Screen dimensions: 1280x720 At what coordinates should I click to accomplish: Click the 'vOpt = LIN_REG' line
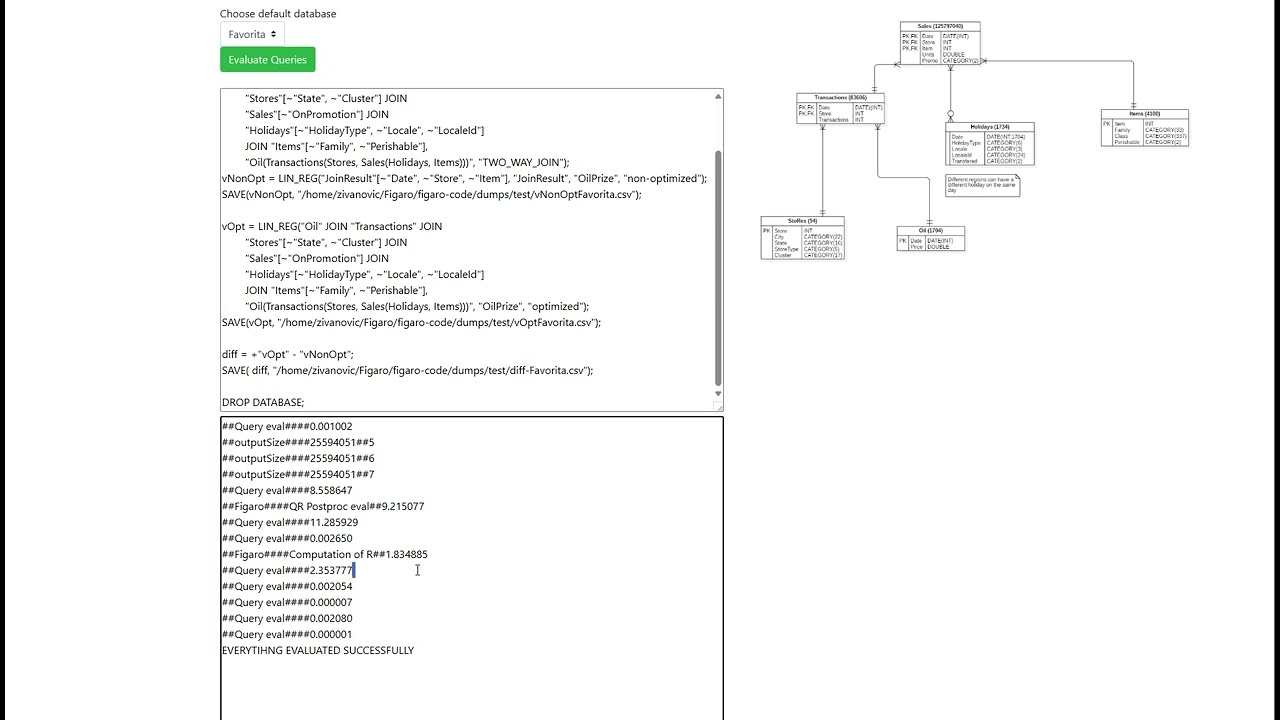[332, 226]
